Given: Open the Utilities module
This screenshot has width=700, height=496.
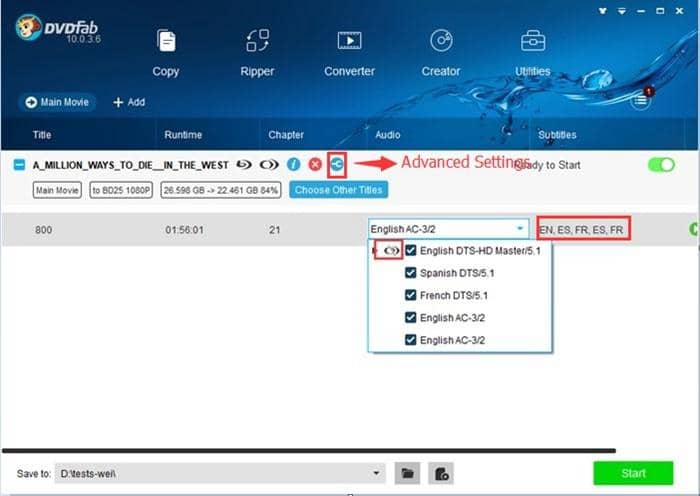Looking at the screenshot, I should coord(533,53).
